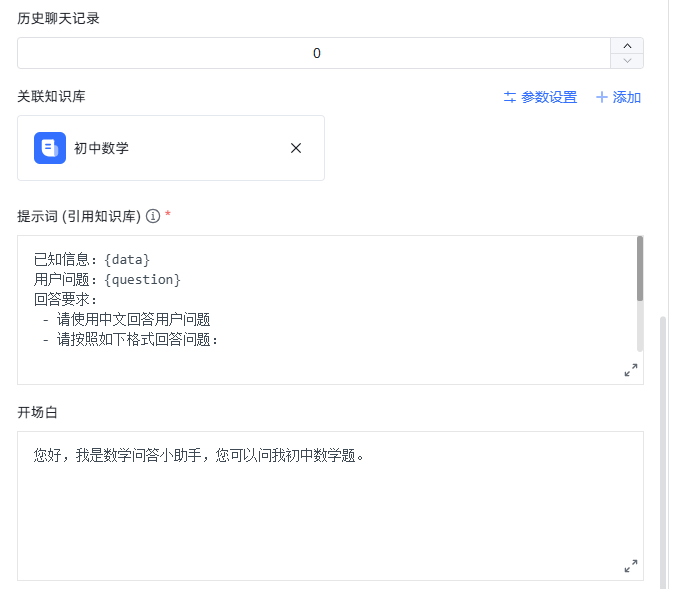Click the 开场白 greeting text
Image resolution: width=676 pixels, height=589 pixels.
coord(200,456)
